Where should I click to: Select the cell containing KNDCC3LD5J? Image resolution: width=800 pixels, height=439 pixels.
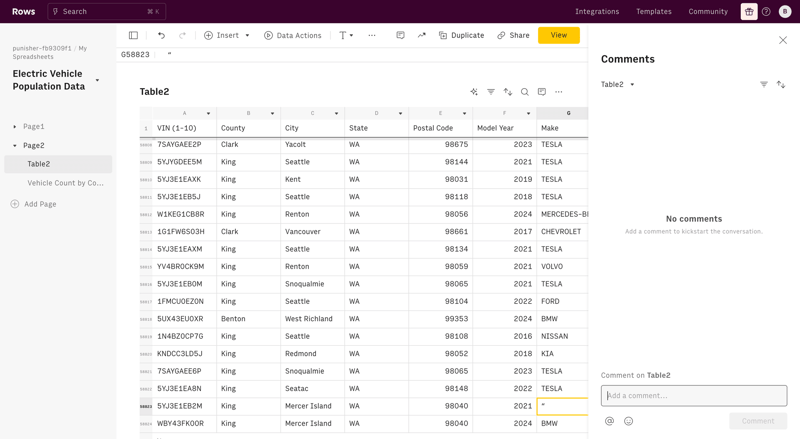pyautogui.click(x=184, y=354)
